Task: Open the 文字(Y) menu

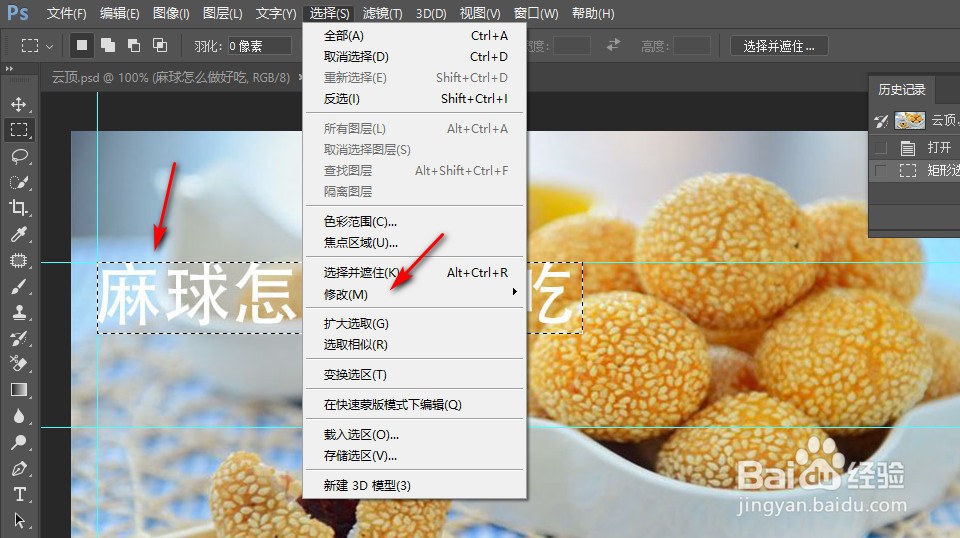Action: [x=276, y=13]
